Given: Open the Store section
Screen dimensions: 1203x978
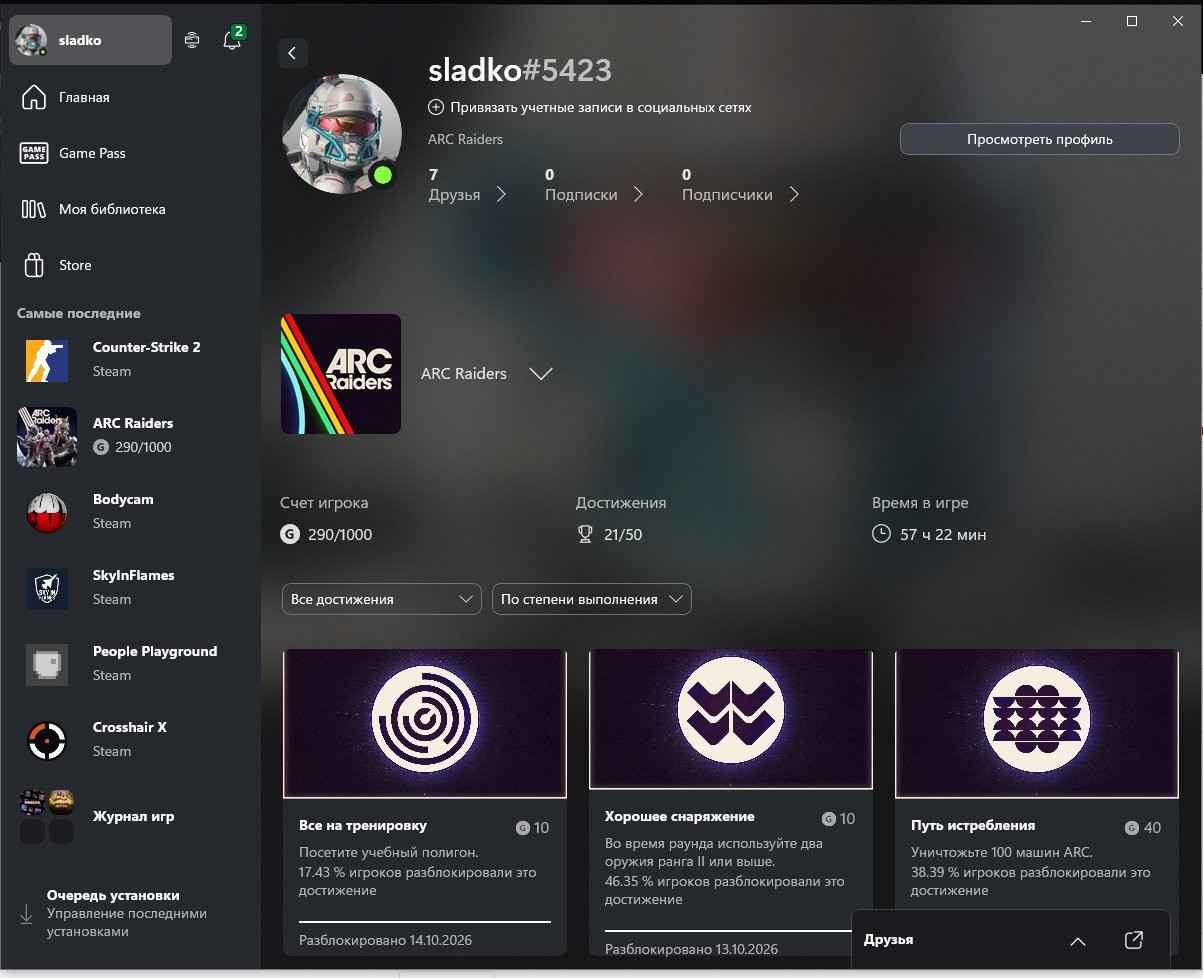Looking at the screenshot, I should (130, 265).
